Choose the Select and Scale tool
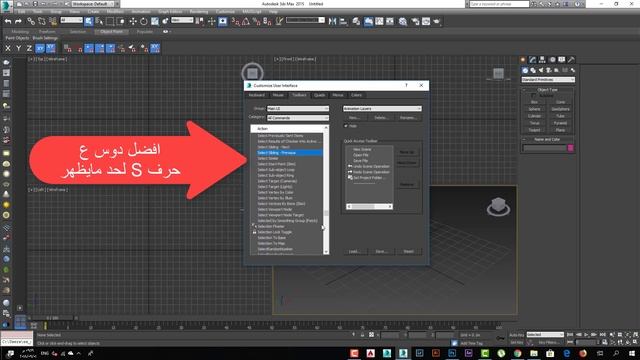Image resolution: width=640 pixels, height=360 pixels. [x=155, y=21]
